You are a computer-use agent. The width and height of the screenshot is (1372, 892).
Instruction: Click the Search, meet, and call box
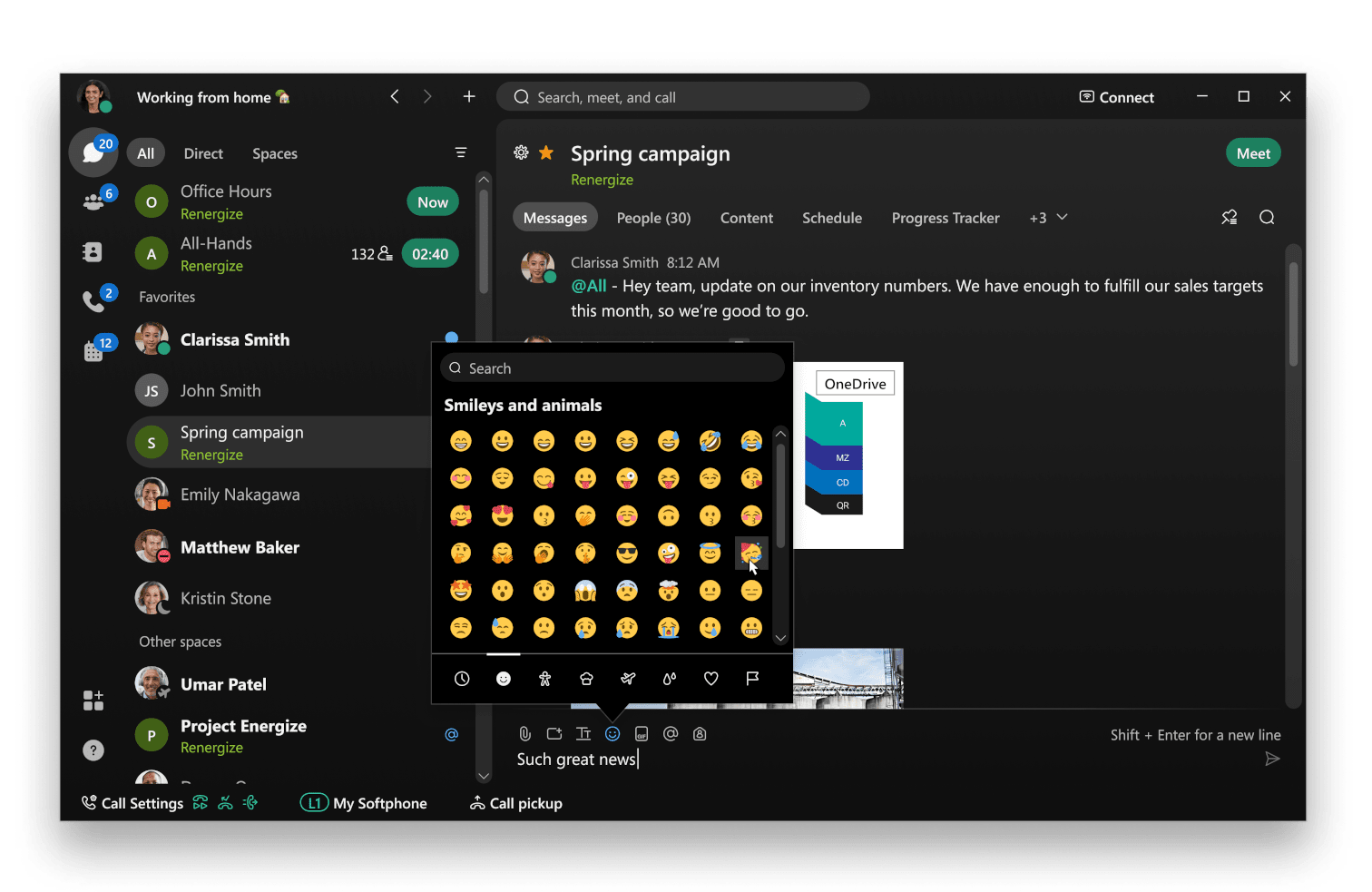pyautogui.click(x=683, y=97)
